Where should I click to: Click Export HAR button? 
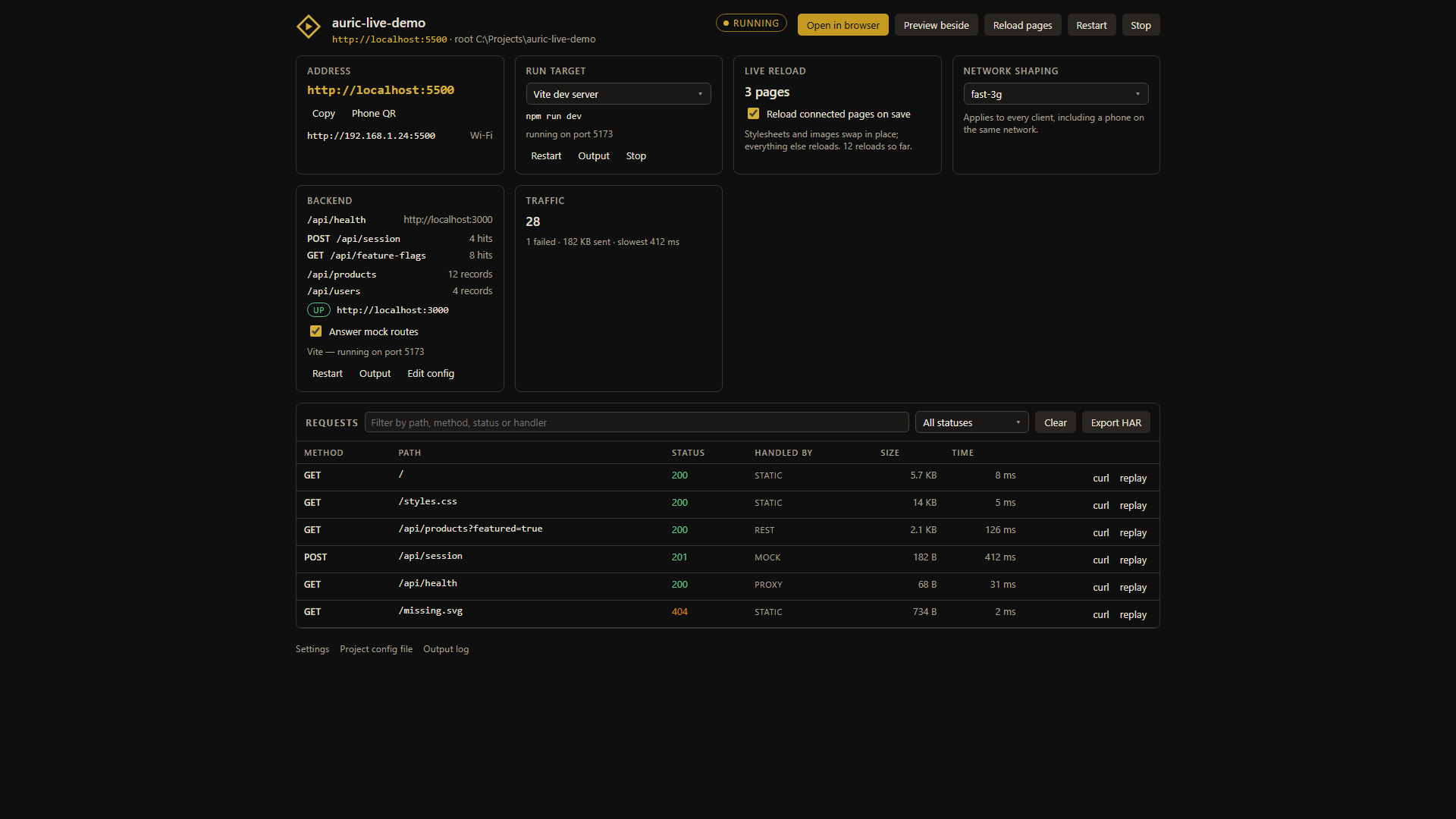[1116, 422]
